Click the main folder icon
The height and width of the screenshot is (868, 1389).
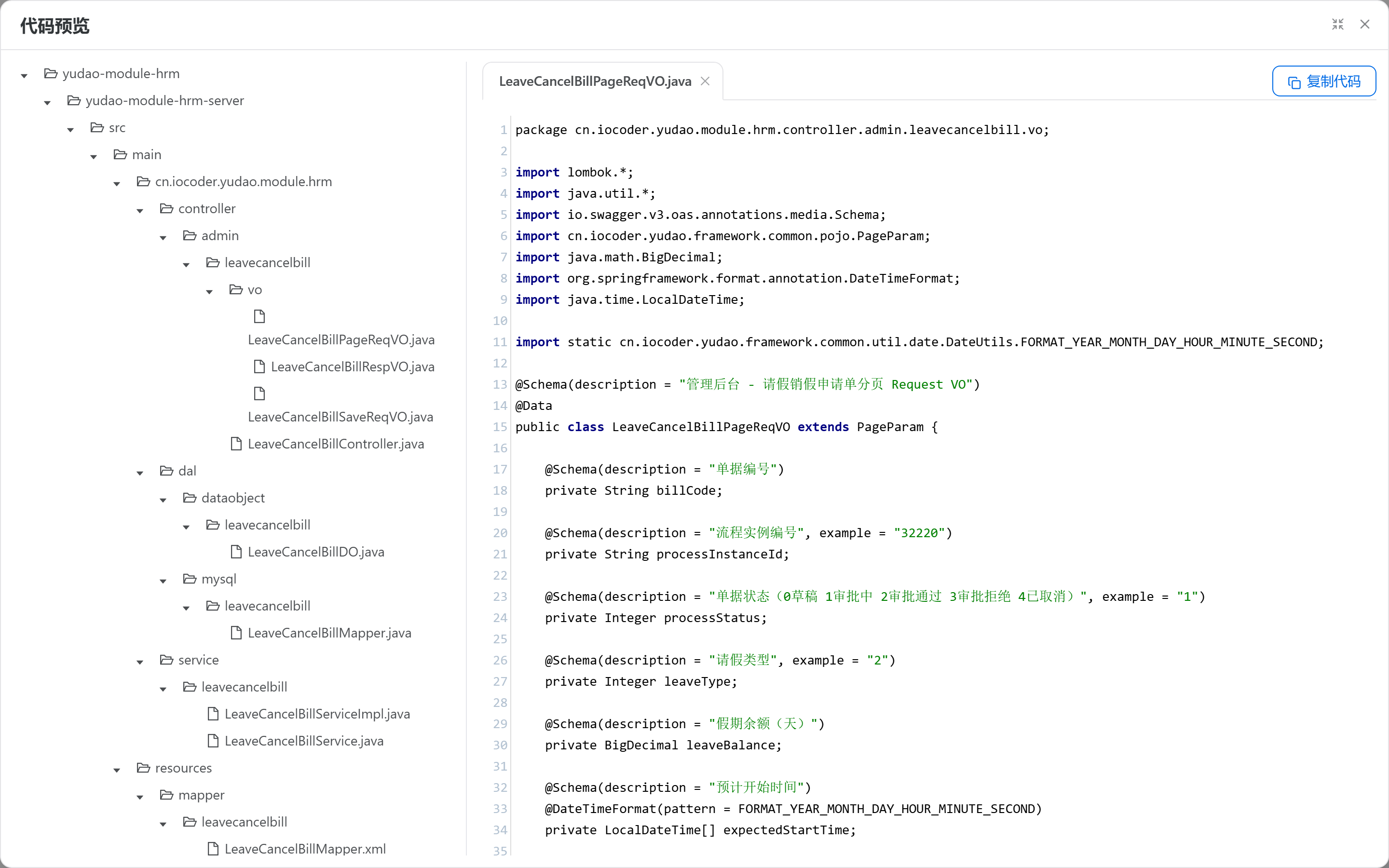click(x=120, y=154)
